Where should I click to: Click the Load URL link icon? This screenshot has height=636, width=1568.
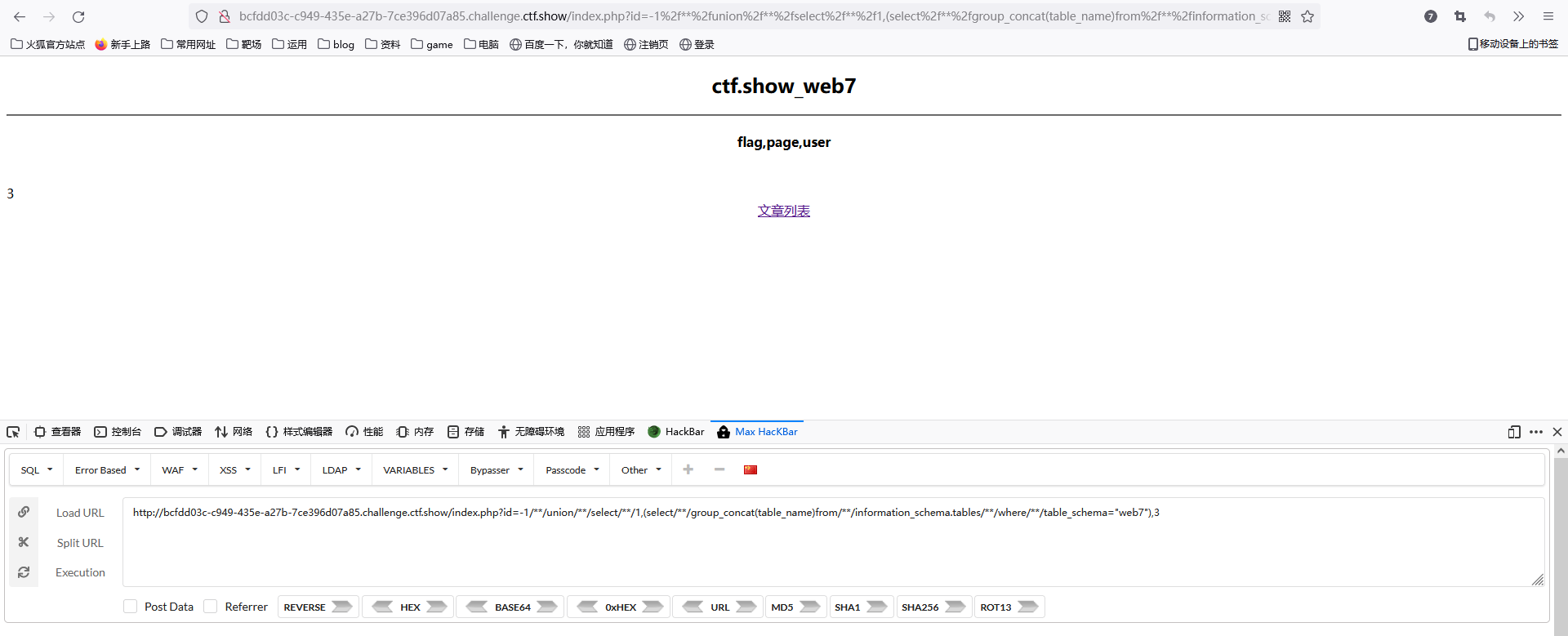click(x=24, y=512)
